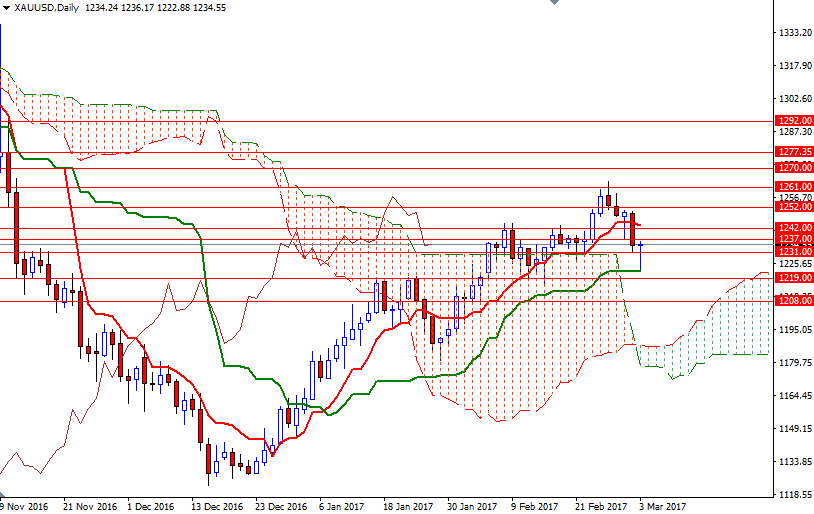Click the 1118.55 value on price axis
Viewport: 814px width, 514px height.
tap(793, 495)
